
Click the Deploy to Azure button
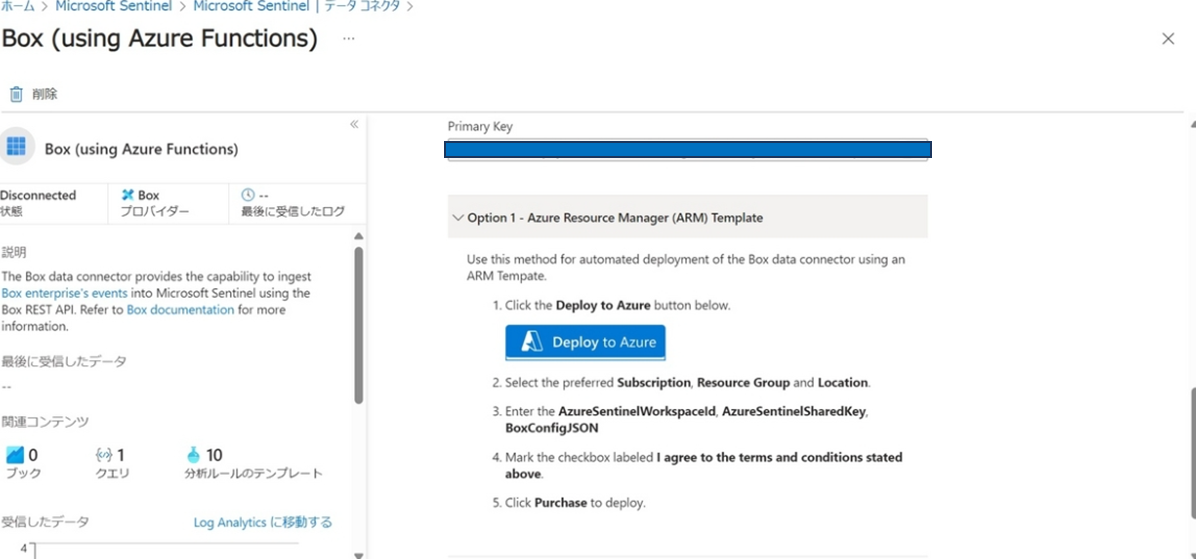[585, 342]
